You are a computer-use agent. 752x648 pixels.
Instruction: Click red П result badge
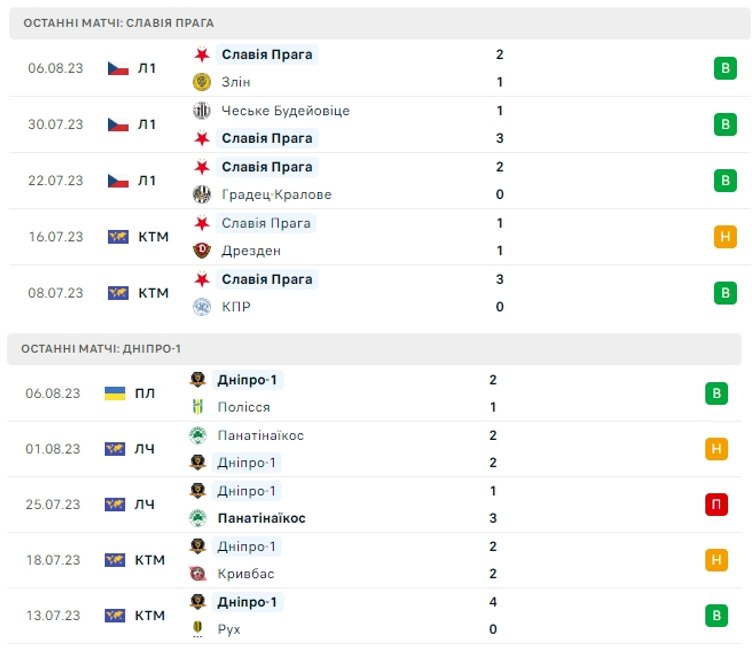pyautogui.click(x=716, y=505)
